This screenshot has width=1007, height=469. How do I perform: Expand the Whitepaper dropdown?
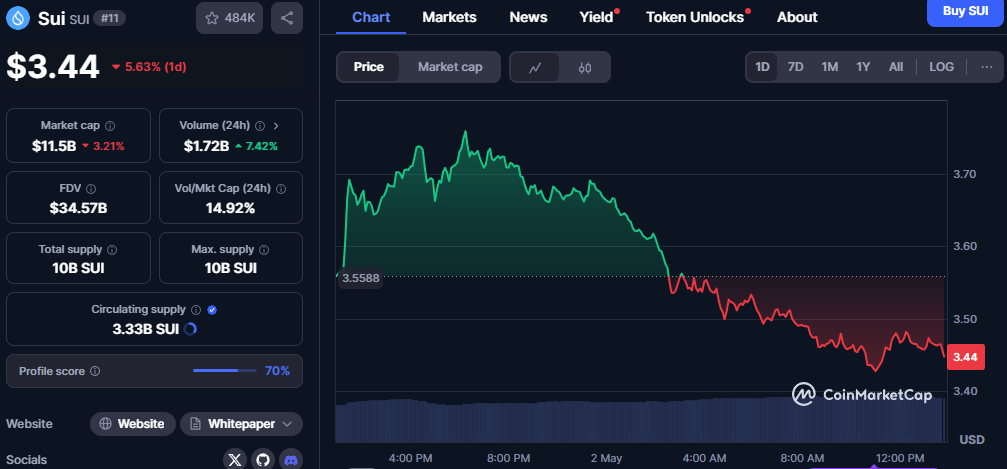tap(241, 424)
